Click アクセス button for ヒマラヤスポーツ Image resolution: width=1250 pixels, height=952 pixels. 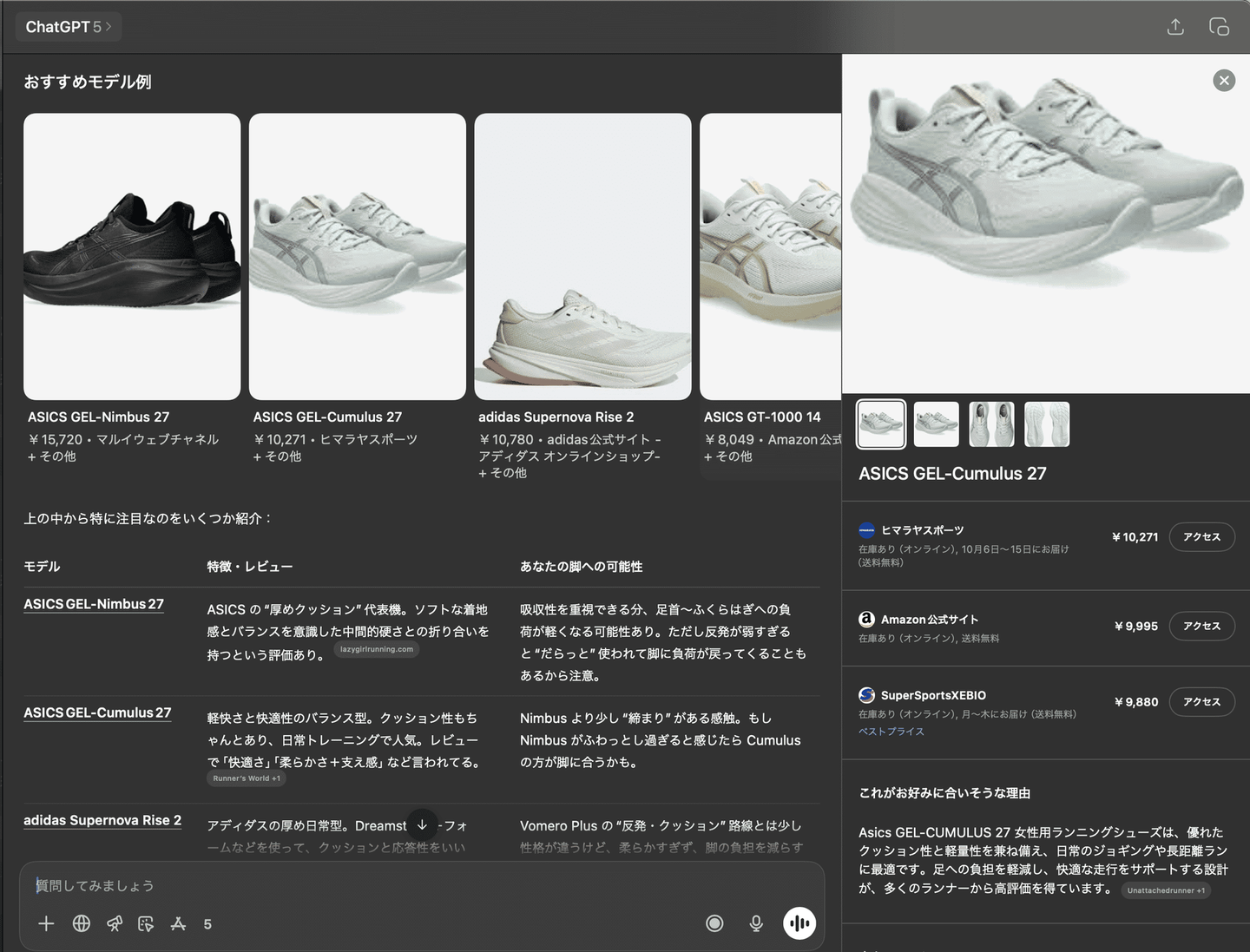point(1202,537)
